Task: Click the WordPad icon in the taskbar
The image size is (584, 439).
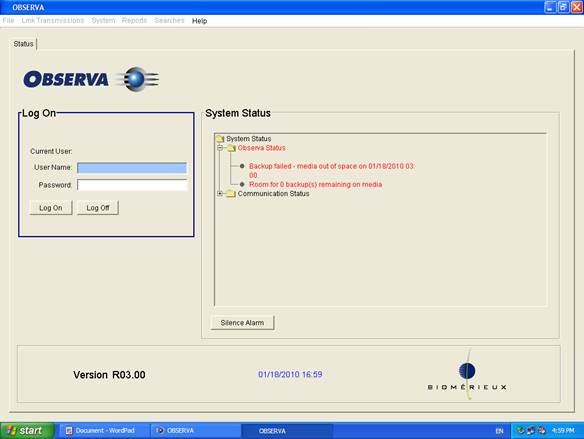Action: coord(69,431)
